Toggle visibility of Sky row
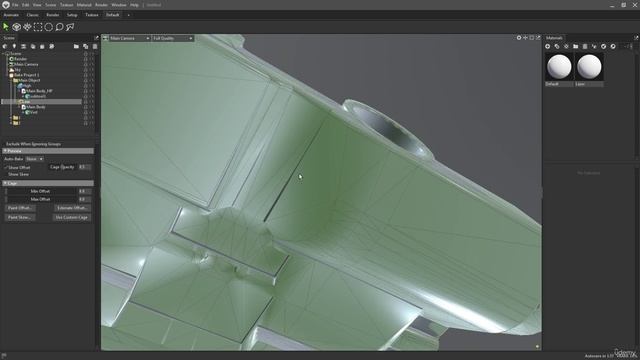 pyautogui.click(x=86, y=70)
